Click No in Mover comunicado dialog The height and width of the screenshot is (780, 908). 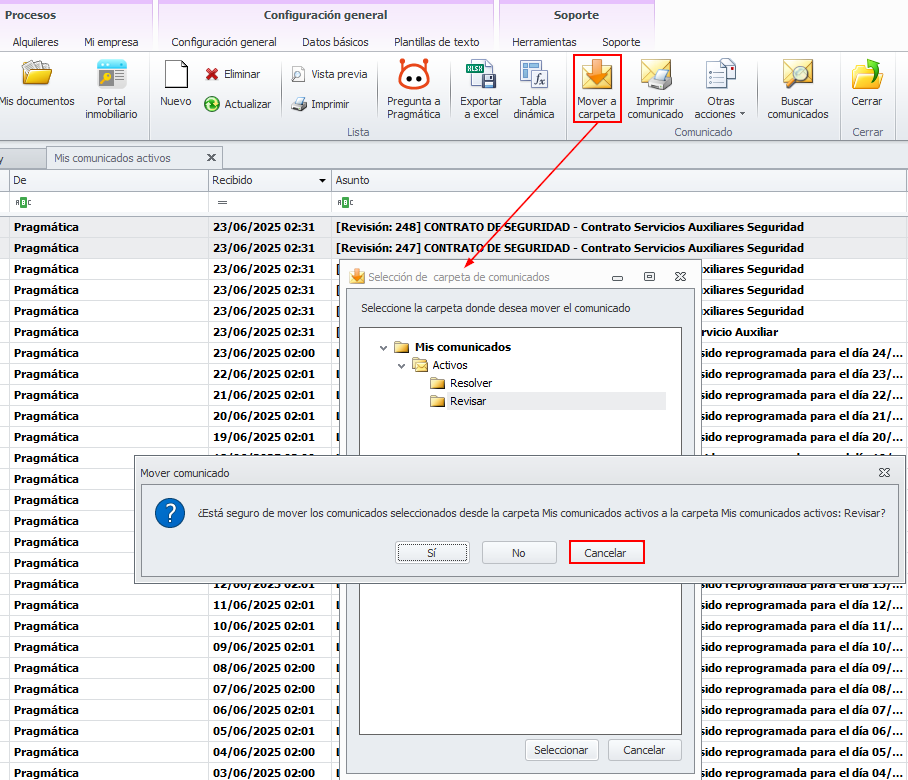[519, 552]
